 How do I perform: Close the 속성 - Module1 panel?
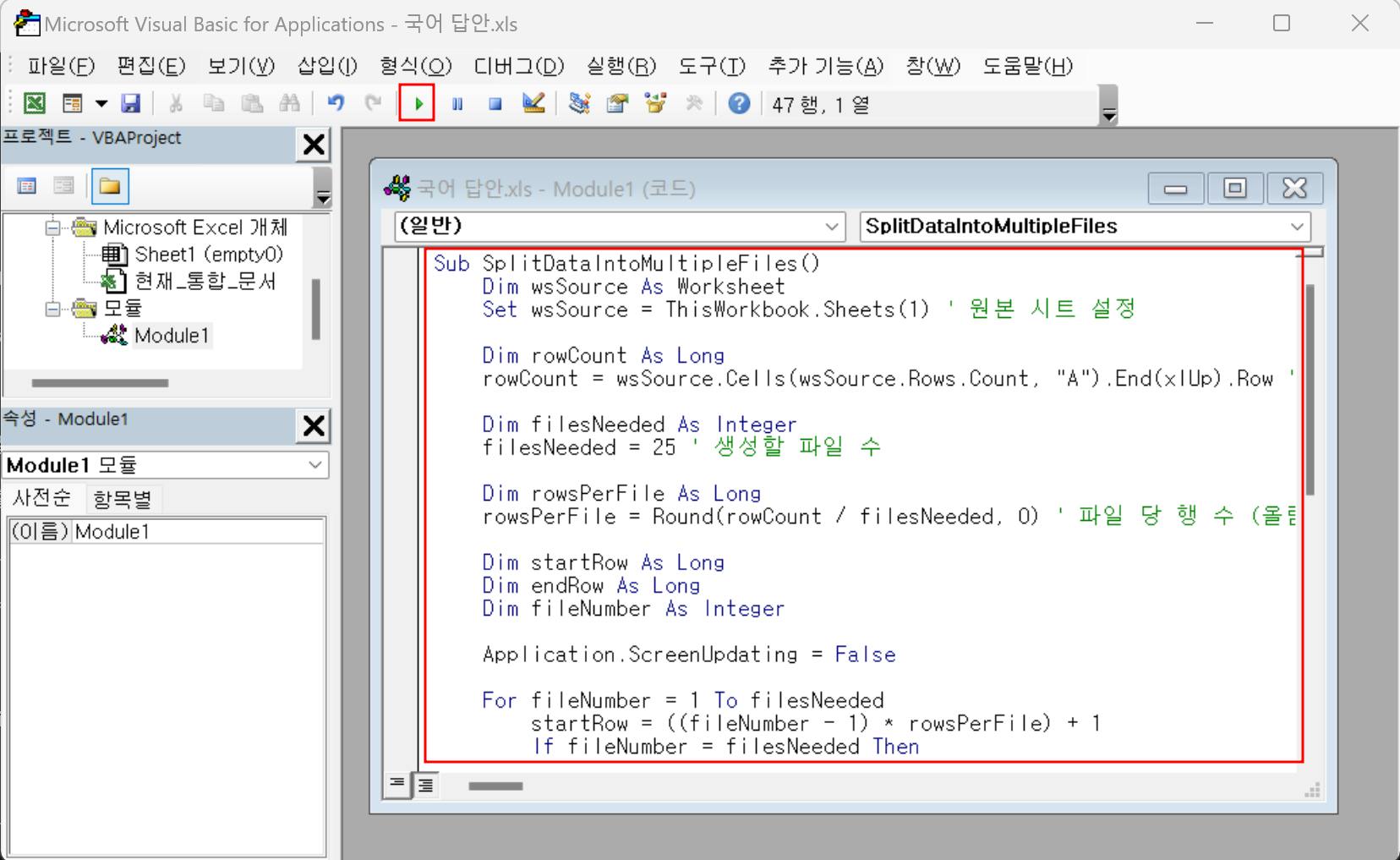point(314,425)
